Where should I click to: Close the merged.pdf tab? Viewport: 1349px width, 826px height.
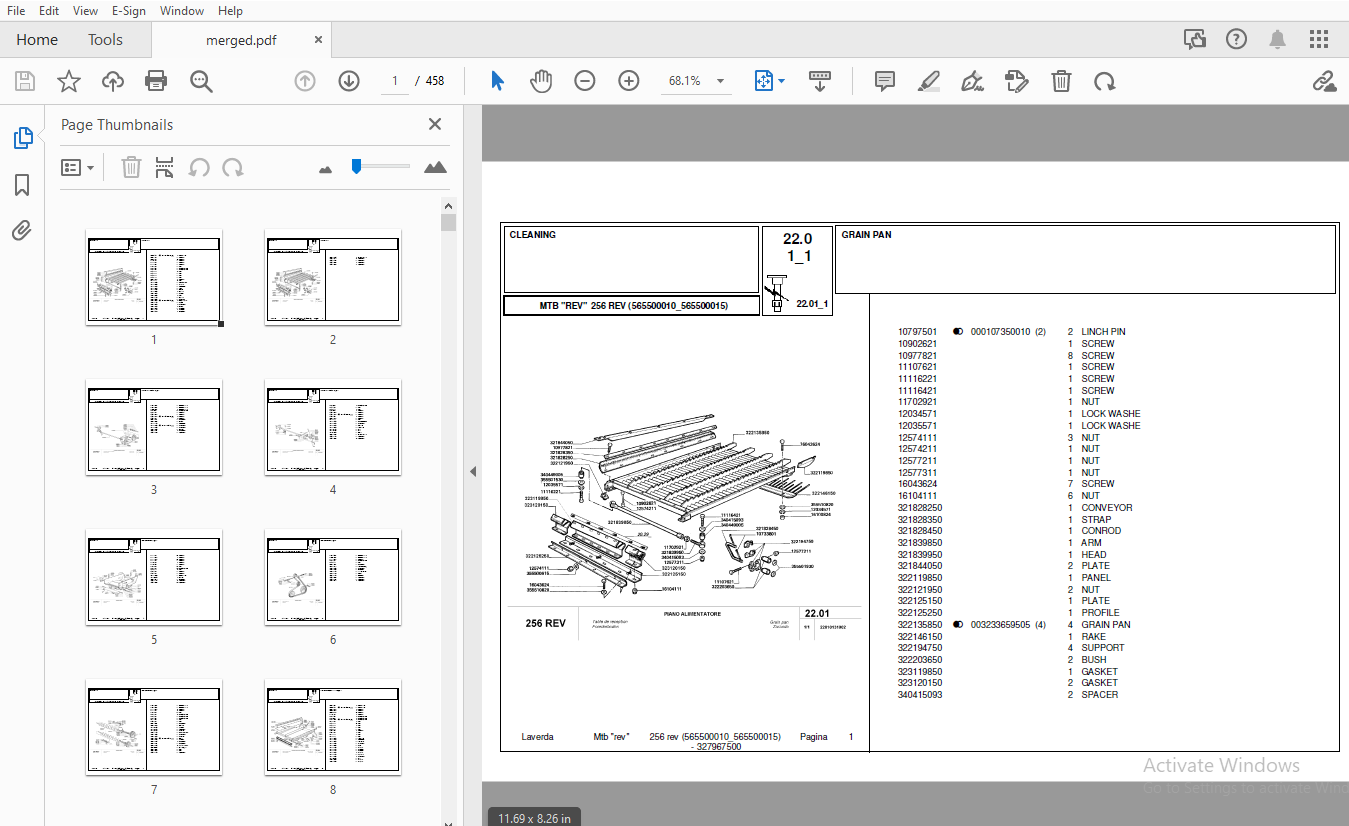319,40
